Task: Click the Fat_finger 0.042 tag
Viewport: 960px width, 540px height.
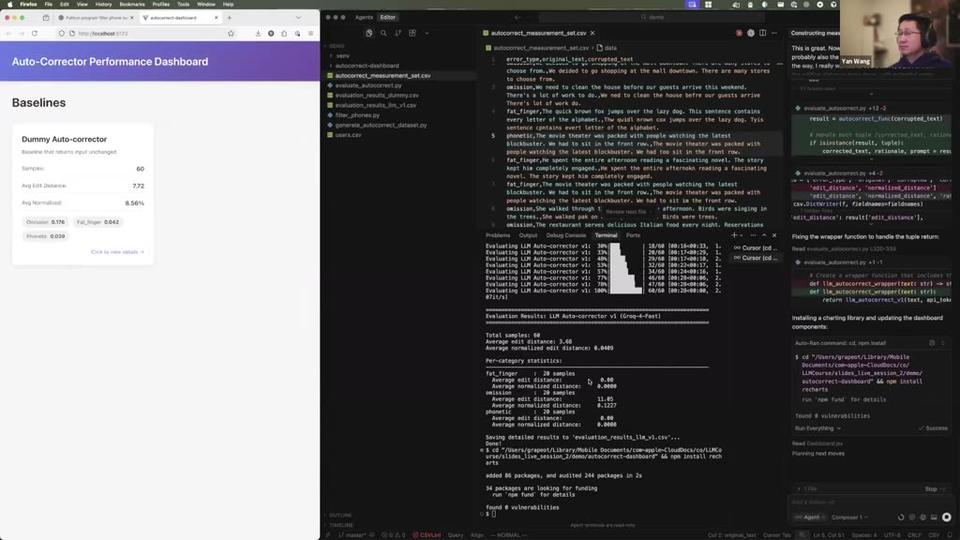Action: (x=98, y=222)
